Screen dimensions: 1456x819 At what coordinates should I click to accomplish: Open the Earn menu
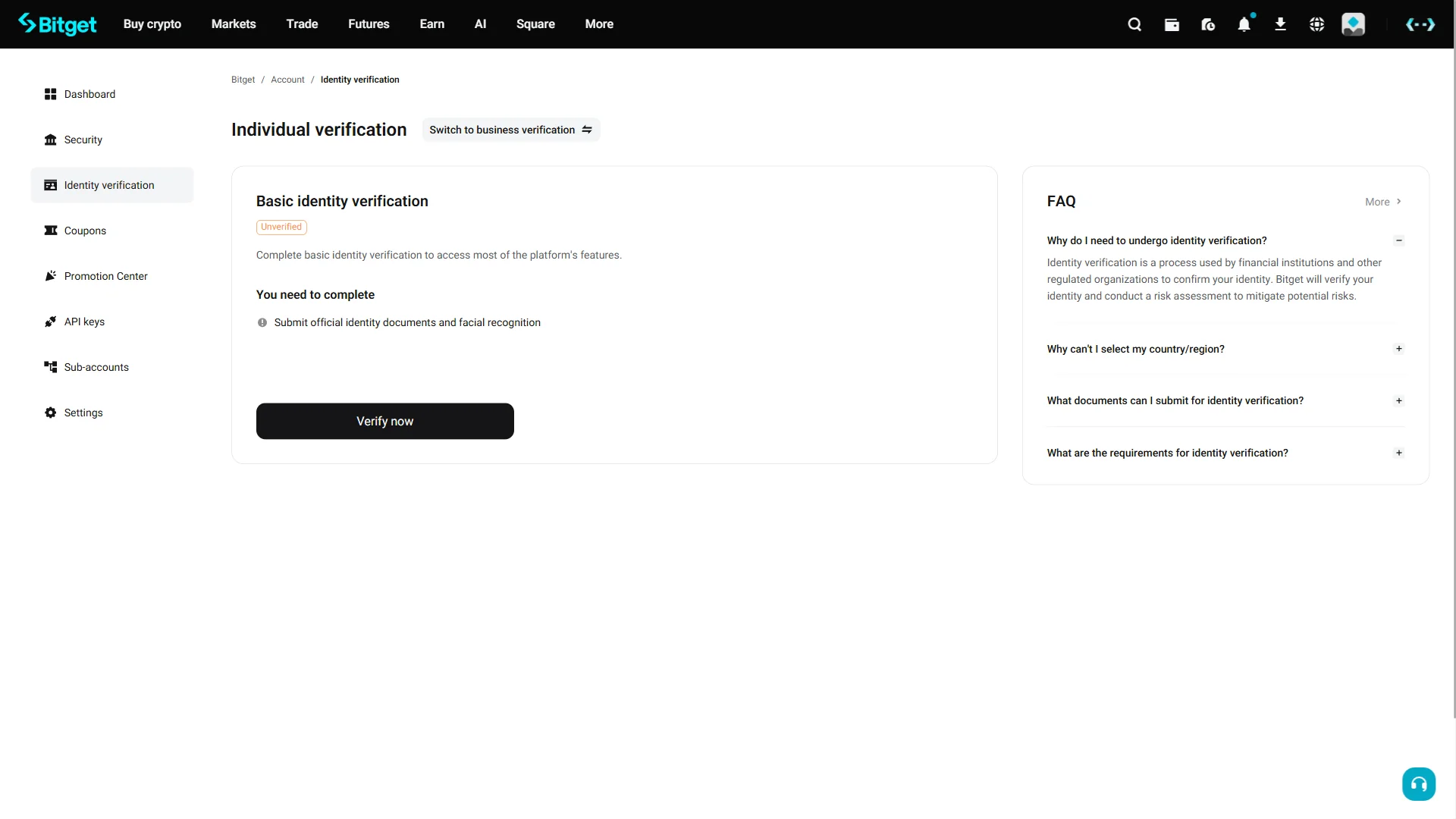[432, 24]
